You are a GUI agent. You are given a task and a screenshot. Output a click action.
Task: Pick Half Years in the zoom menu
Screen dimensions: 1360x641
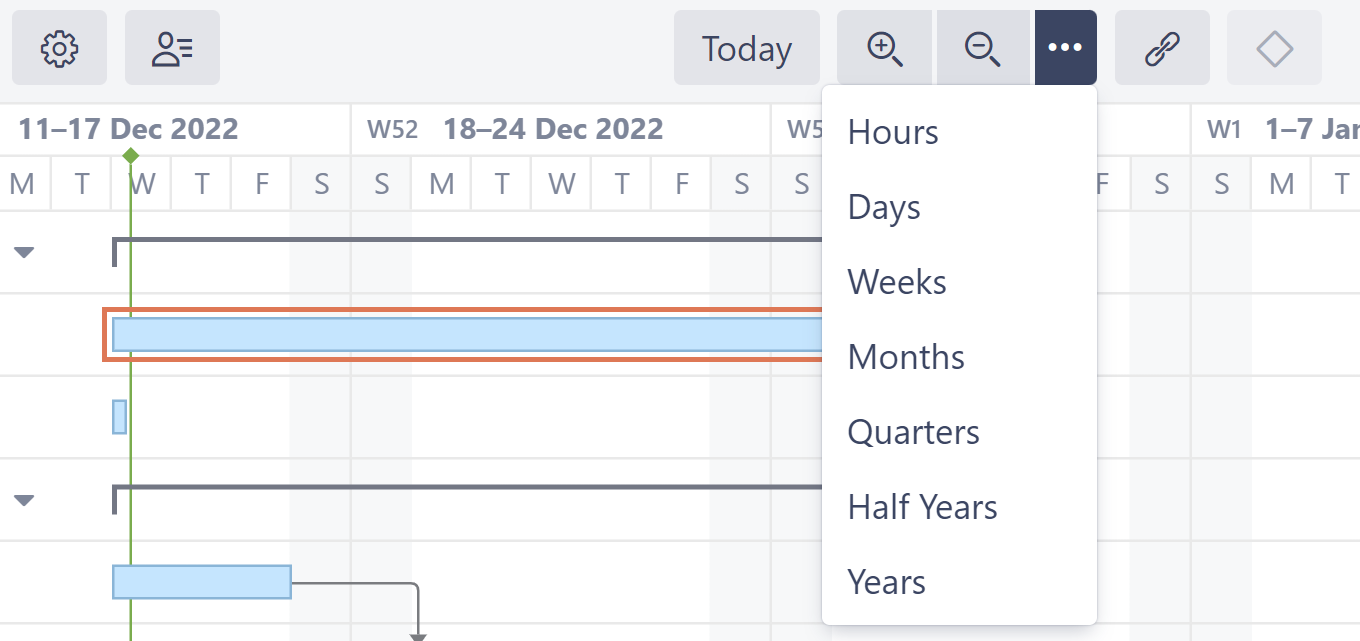(922, 507)
